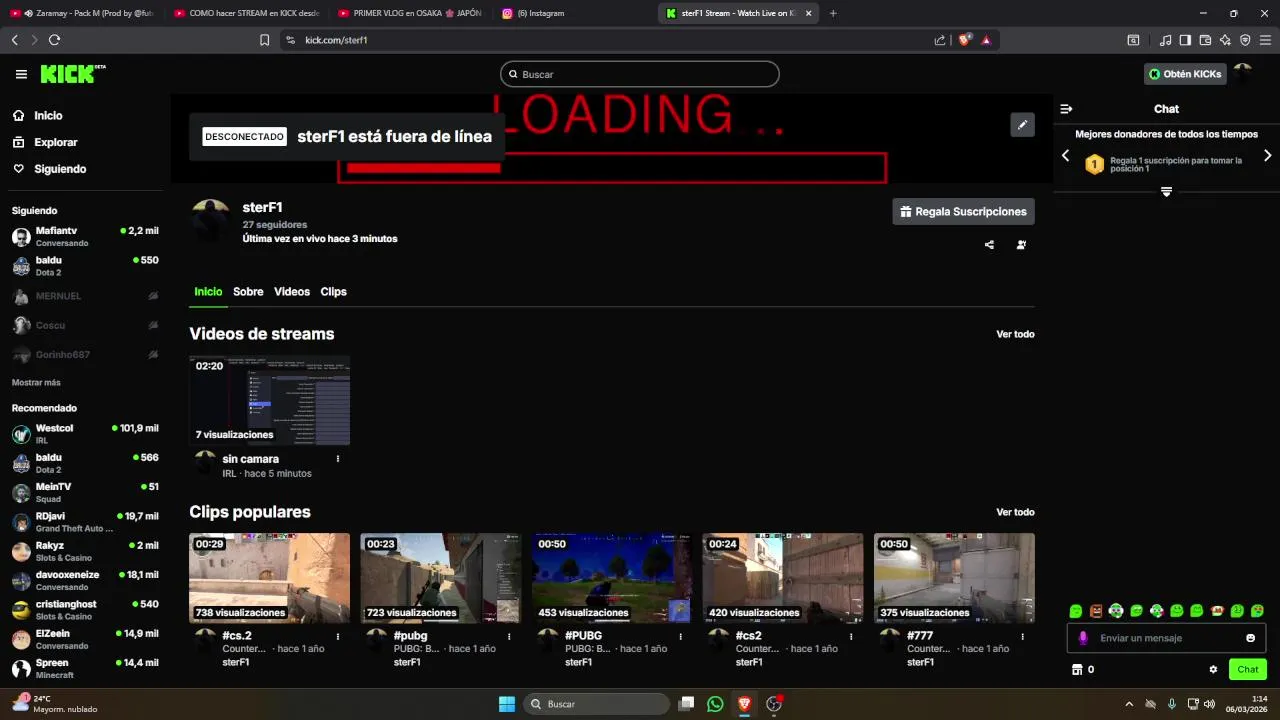
Task: Play the #777 clip thumbnail
Action: [954, 578]
